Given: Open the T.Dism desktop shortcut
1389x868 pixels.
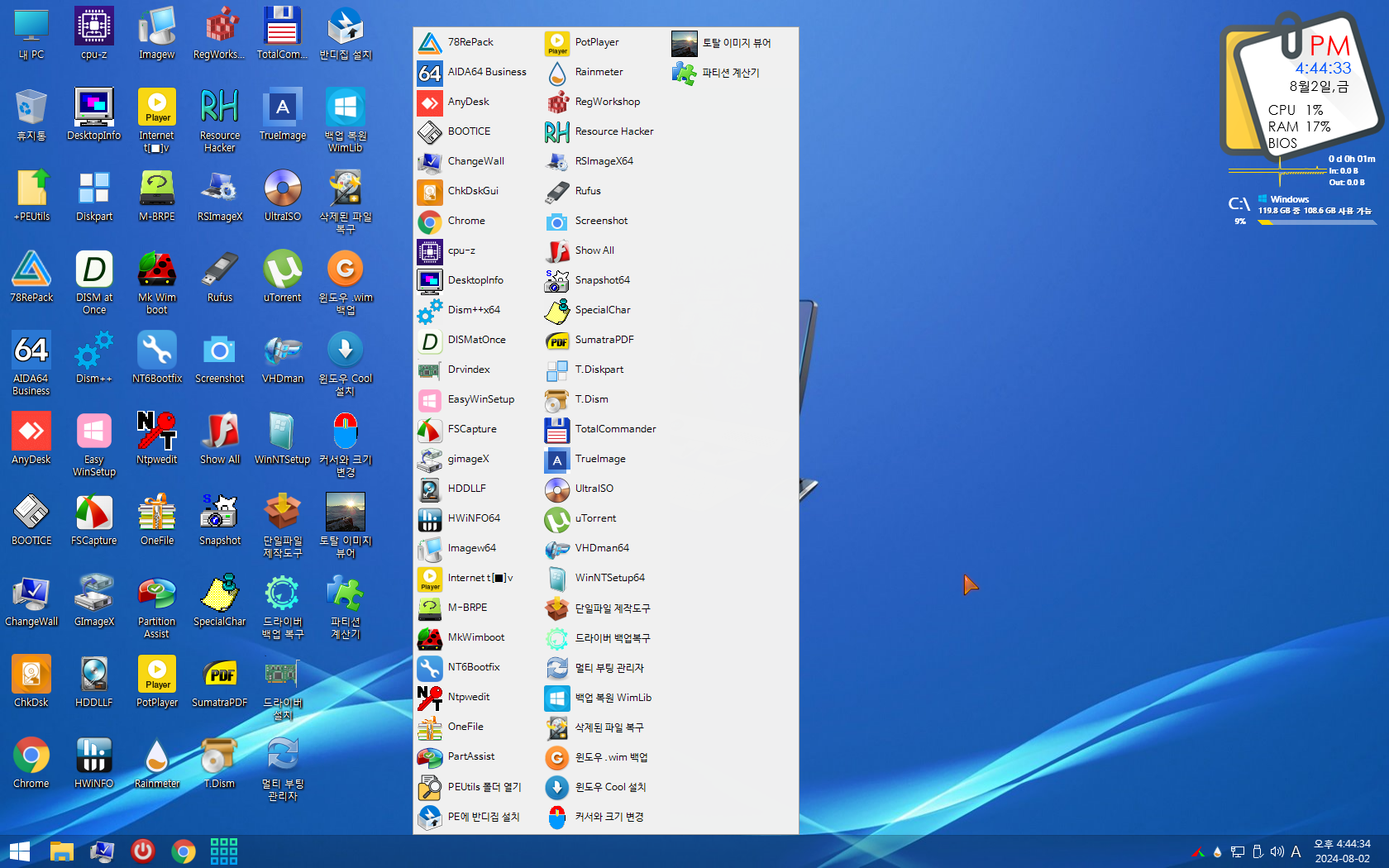Looking at the screenshot, I should pyautogui.click(x=220, y=762).
